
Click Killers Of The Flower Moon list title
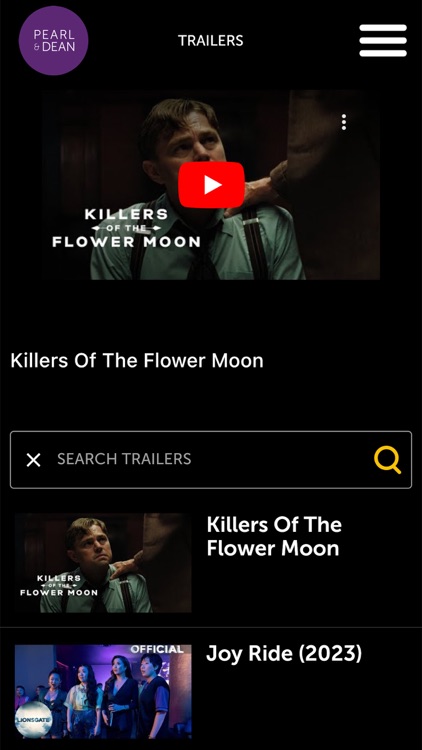tap(274, 536)
